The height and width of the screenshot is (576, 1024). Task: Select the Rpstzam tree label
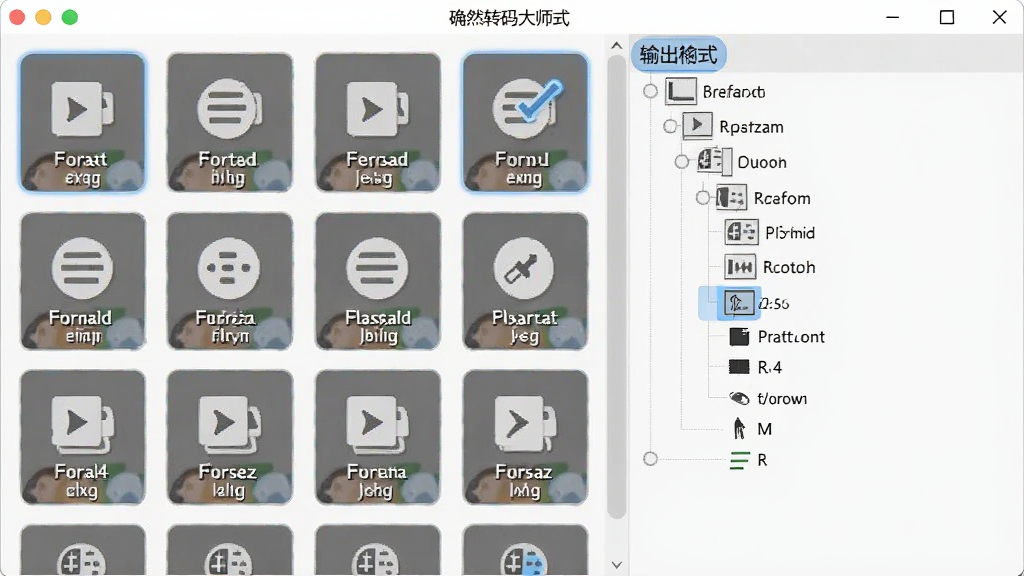(x=752, y=127)
